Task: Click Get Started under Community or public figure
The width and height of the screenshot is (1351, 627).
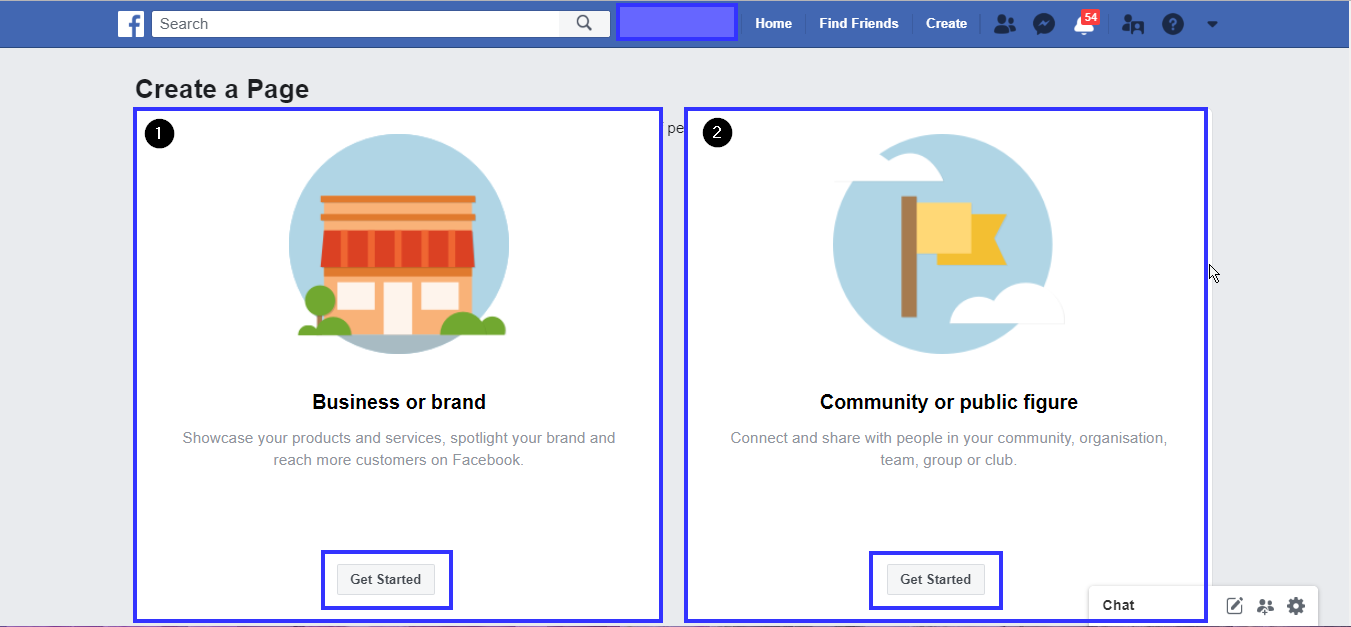Action: click(x=936, y=579)
